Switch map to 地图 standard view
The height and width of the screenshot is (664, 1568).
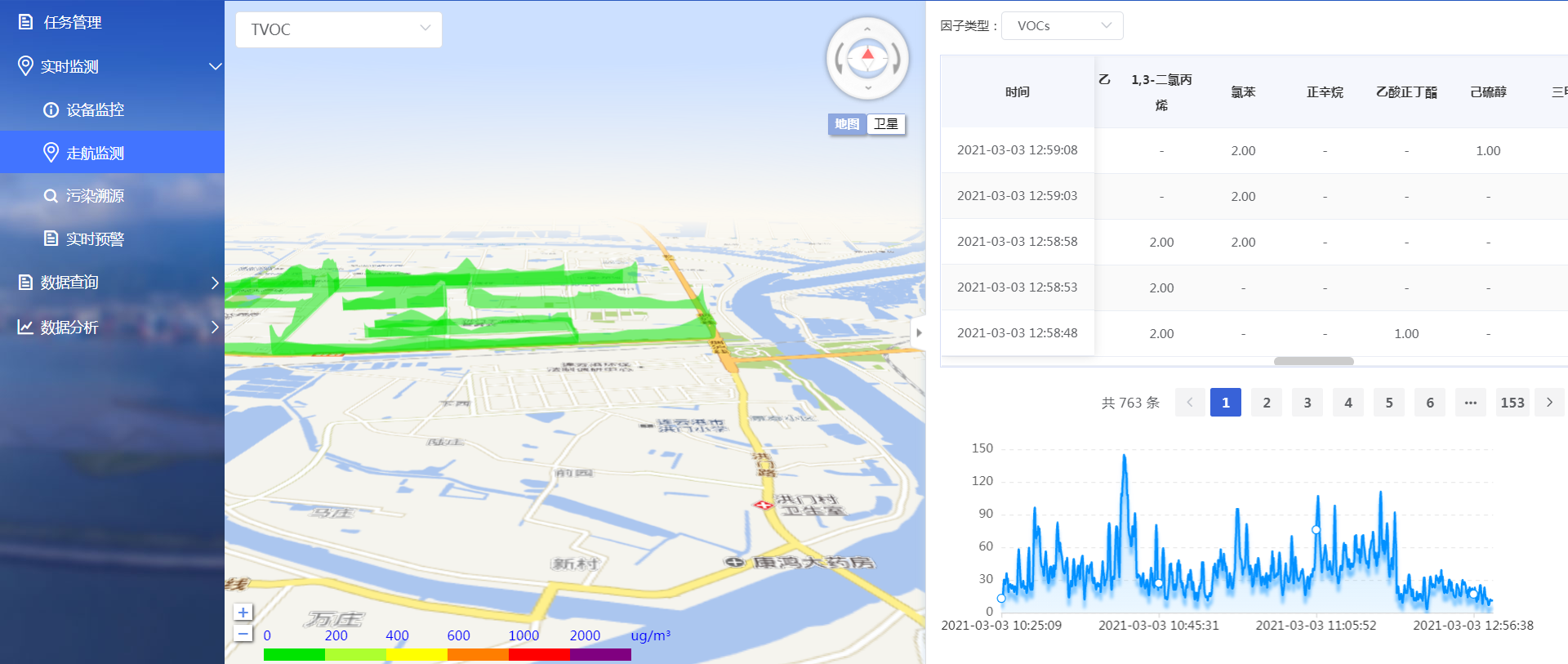(x=847, y=124)
